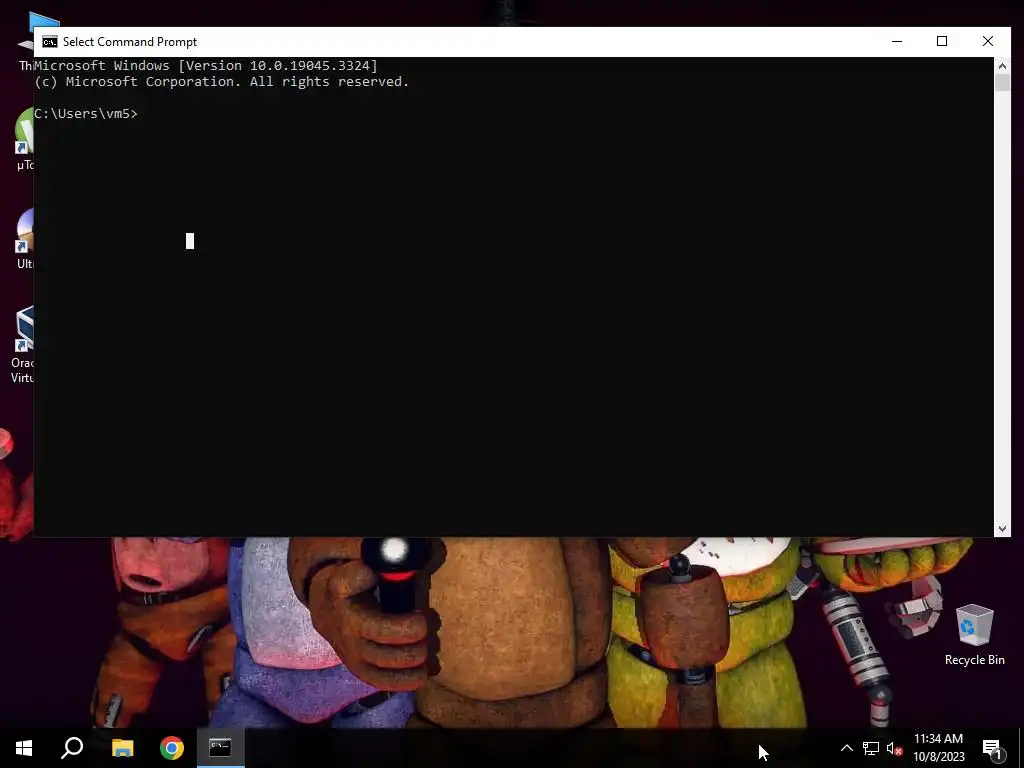Click the 'Microsoft Windows [Version 10.0.19045.3324]' line
Image resolution: width=1024 pixels, height=768 pixels.
coord(206,65)
